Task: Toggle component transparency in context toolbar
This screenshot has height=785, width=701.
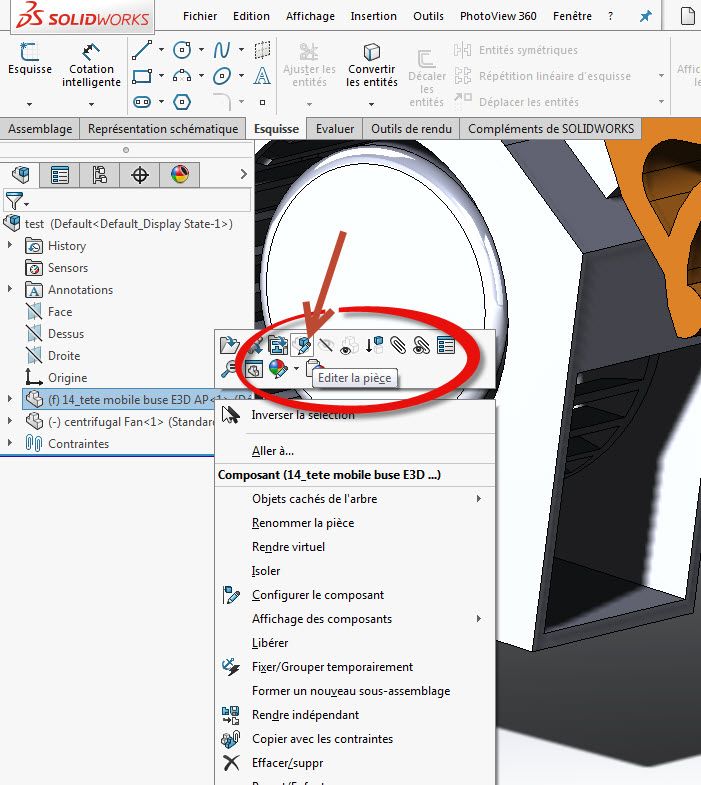Action: pyautogui.click(x=349, y=345)
